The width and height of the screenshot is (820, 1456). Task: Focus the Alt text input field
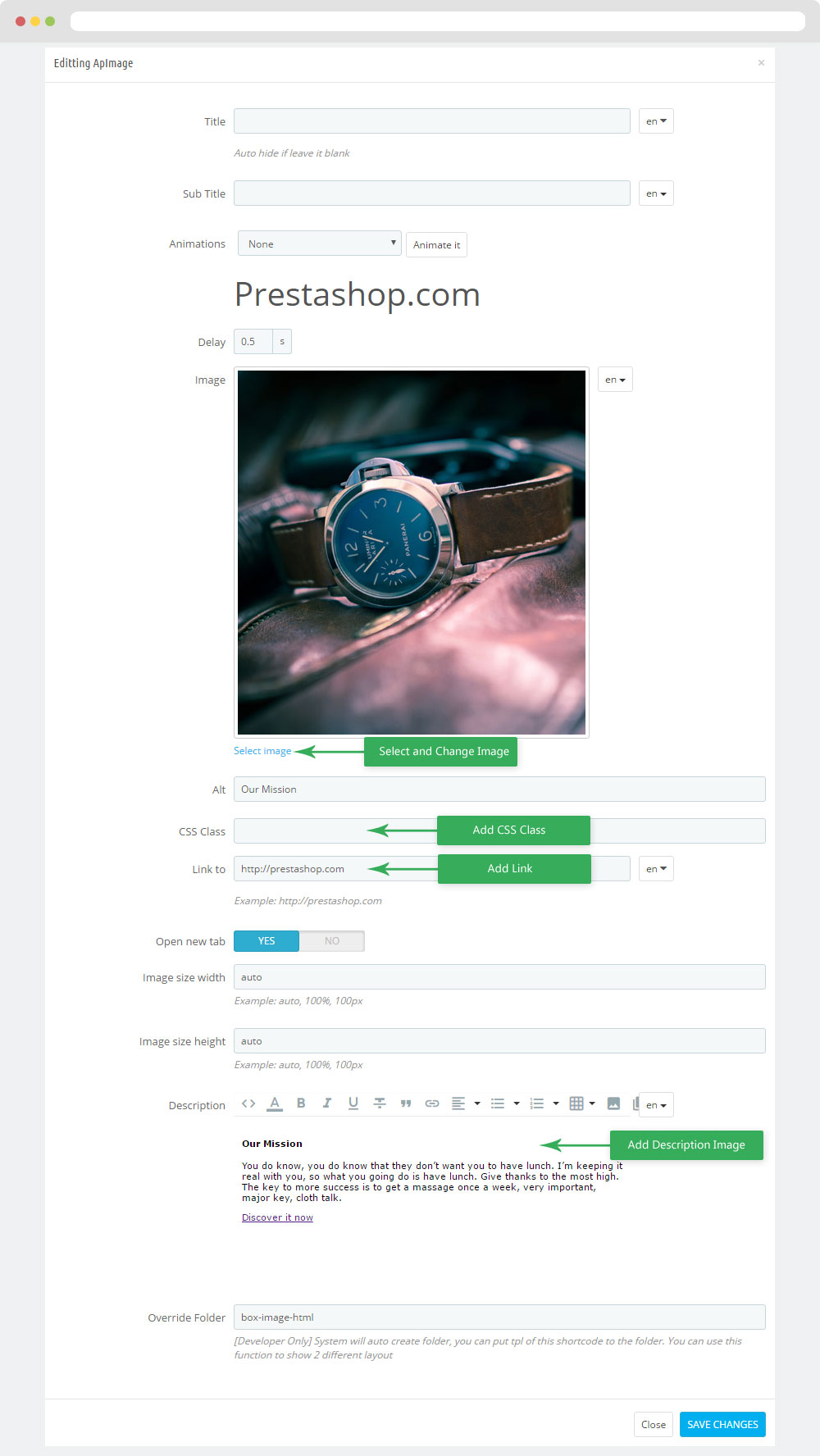[x=499, y=789]
